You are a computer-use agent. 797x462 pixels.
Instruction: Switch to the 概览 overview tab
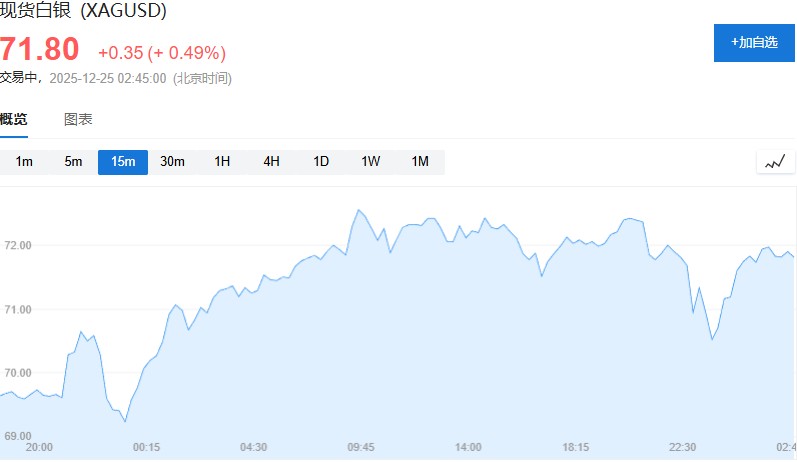pos(14,119)
